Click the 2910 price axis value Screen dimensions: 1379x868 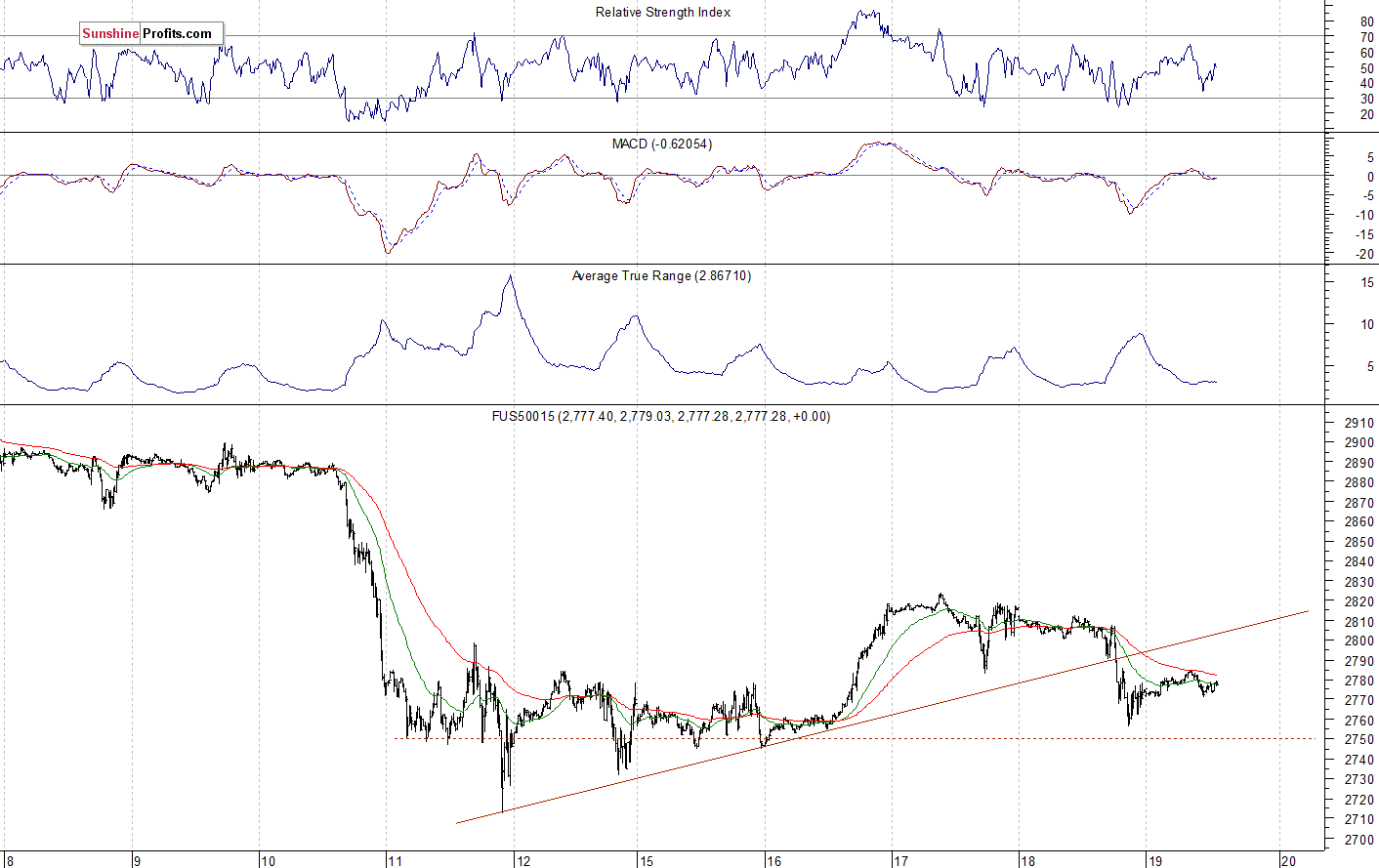[1359, 423]
